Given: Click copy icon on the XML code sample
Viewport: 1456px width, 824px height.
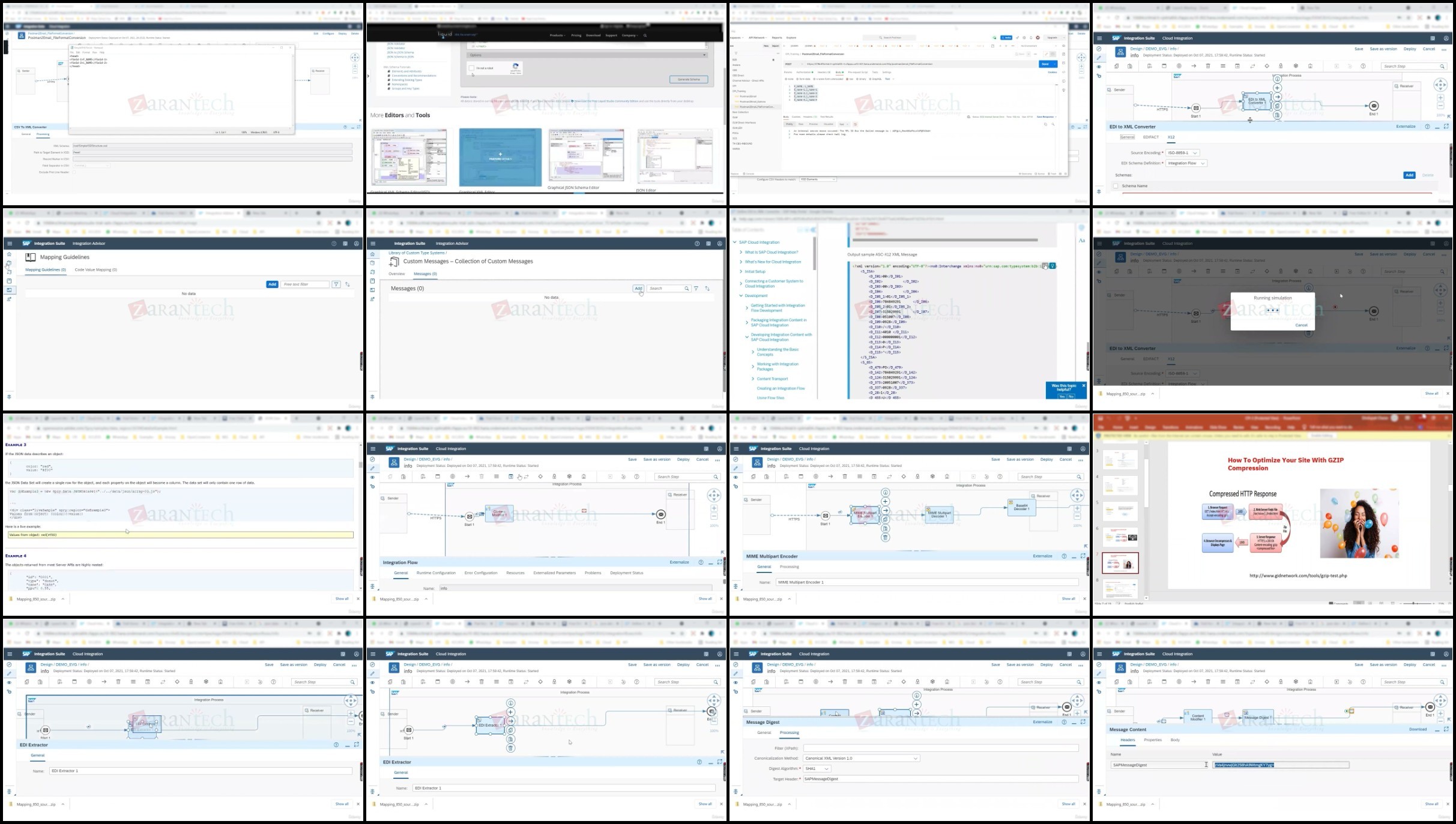Looking at the screenshot, I should 1045,266.
